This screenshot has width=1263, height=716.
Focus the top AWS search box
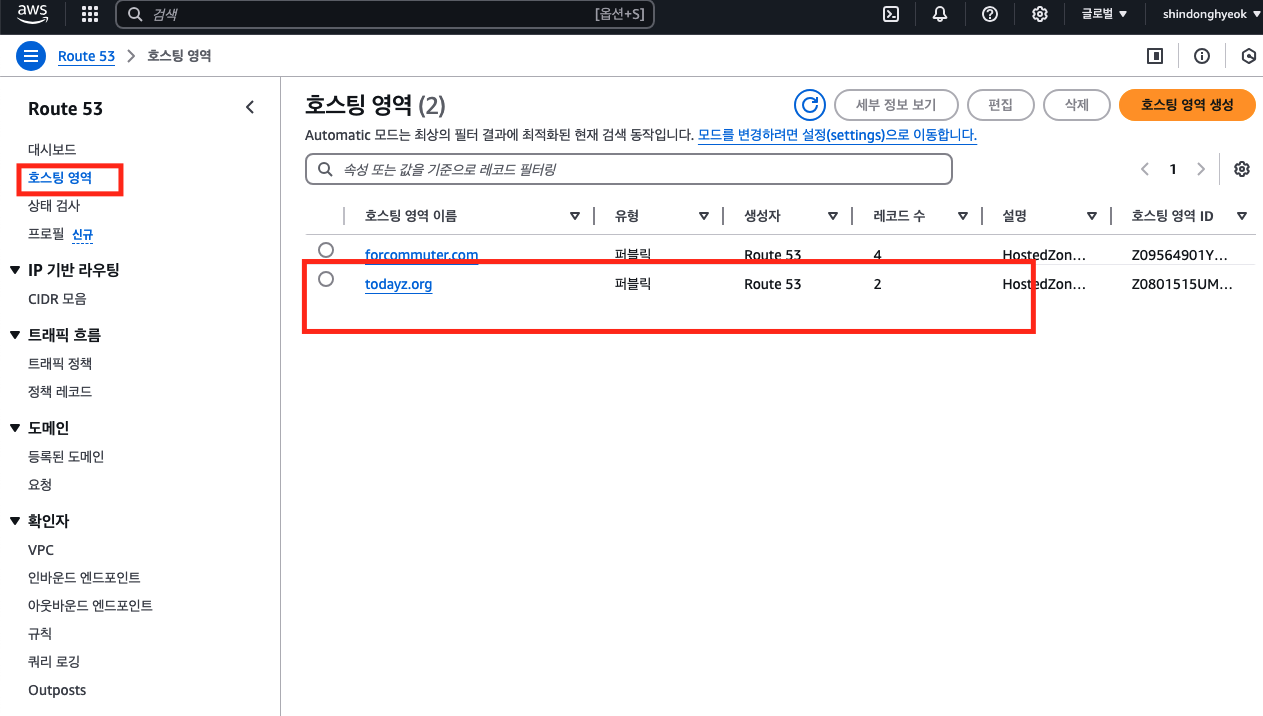tap(385, 14)
